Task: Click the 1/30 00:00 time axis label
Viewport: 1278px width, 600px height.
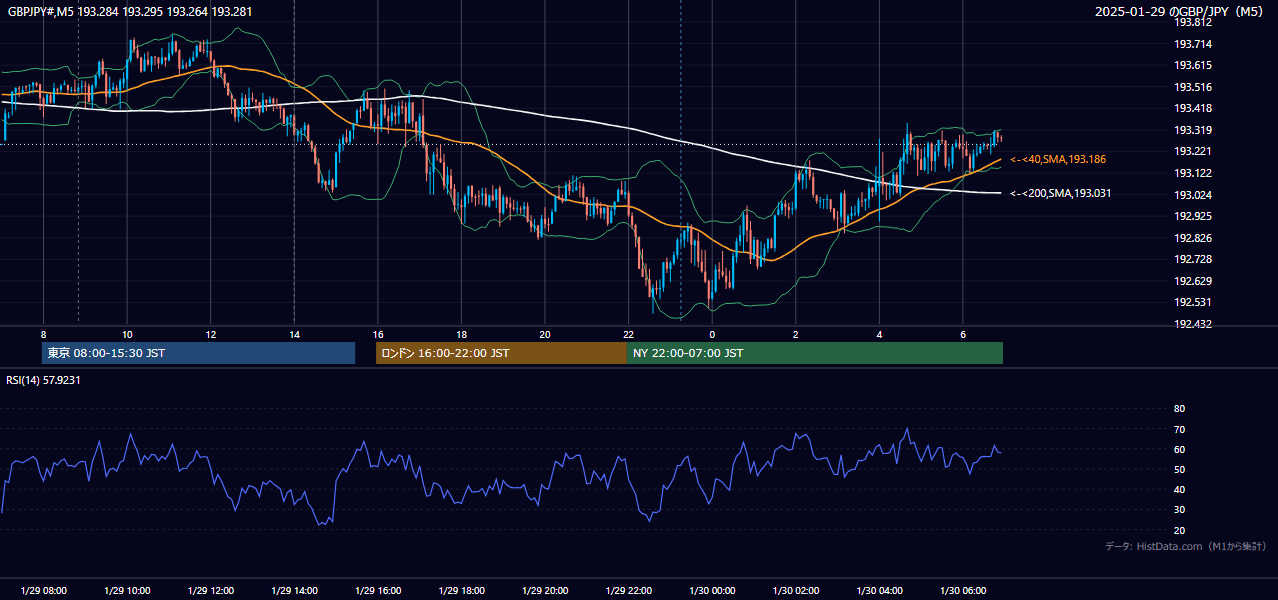Action: 712,591
